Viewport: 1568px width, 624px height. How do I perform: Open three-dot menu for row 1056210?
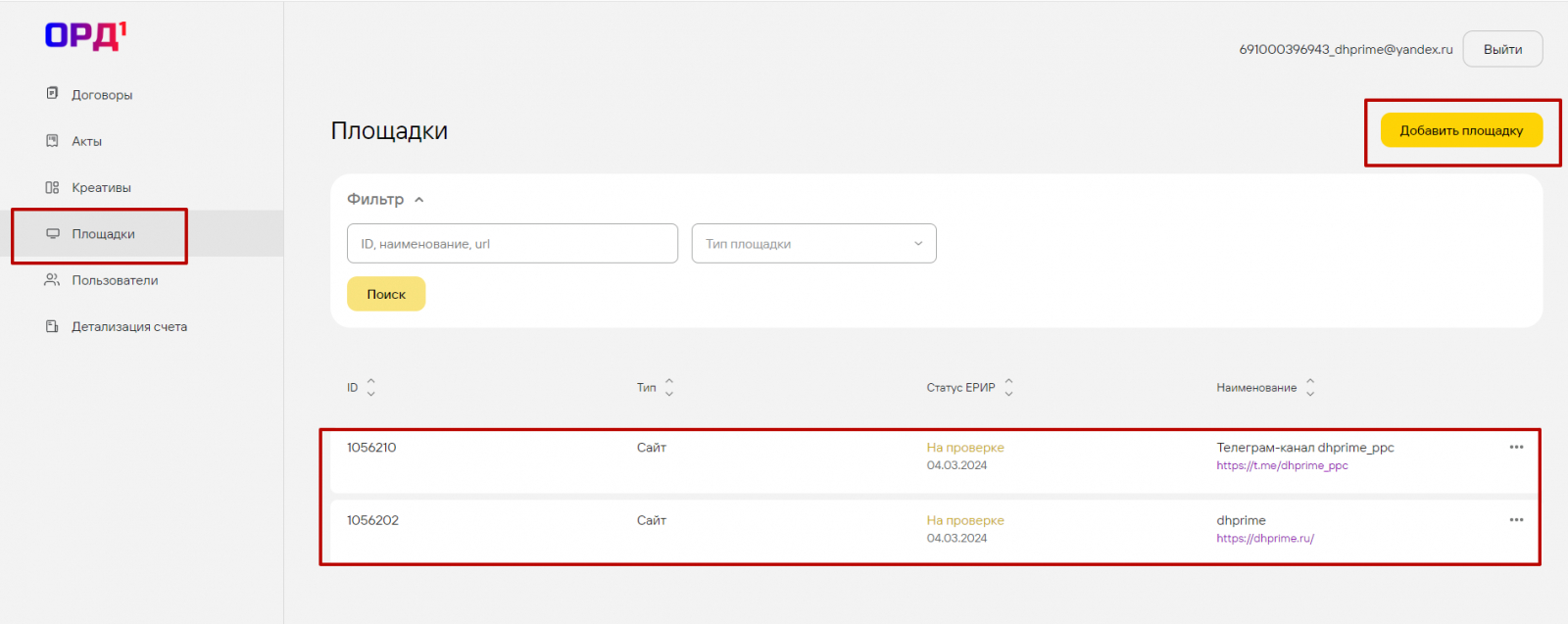pyautogui.click(x=1516, y=448)
